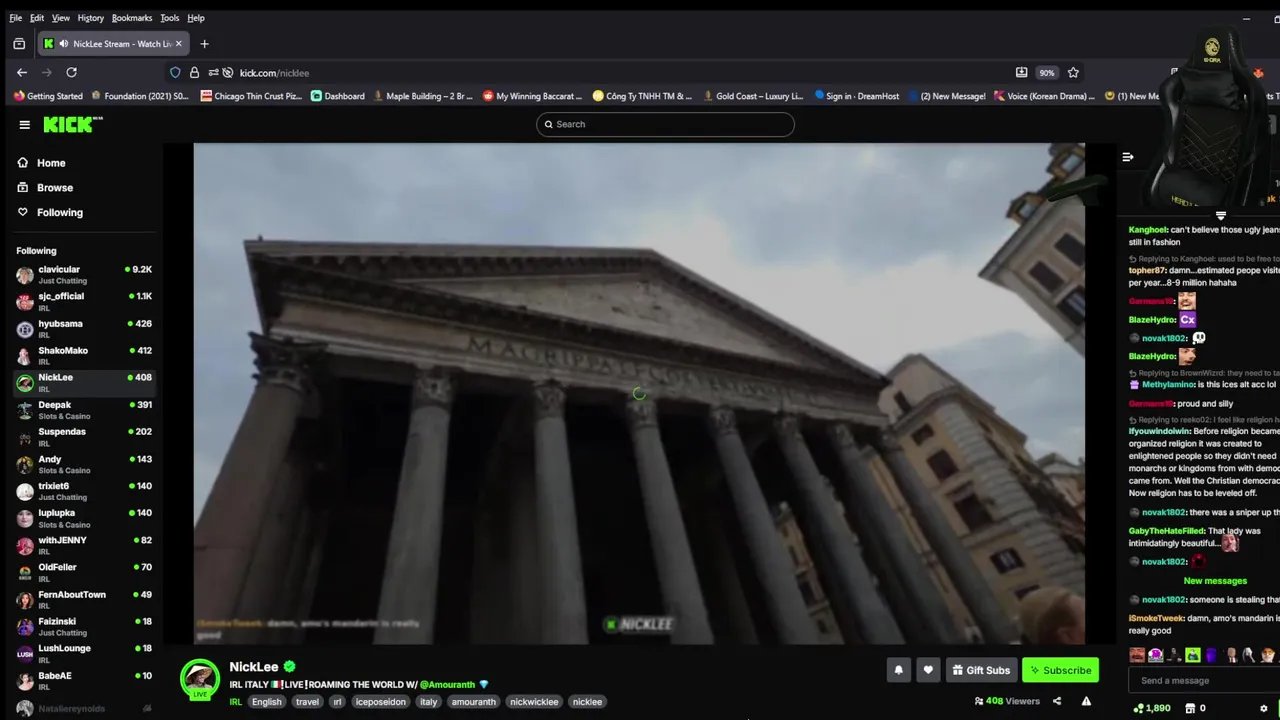This screenshot has height=720, width=1280.
Task: Open Sign in - DreamHost bookmark
Action: (857, 96)
